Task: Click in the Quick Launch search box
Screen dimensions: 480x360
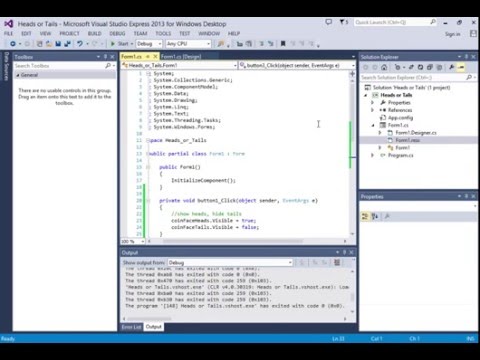Action: click(395, 22)
